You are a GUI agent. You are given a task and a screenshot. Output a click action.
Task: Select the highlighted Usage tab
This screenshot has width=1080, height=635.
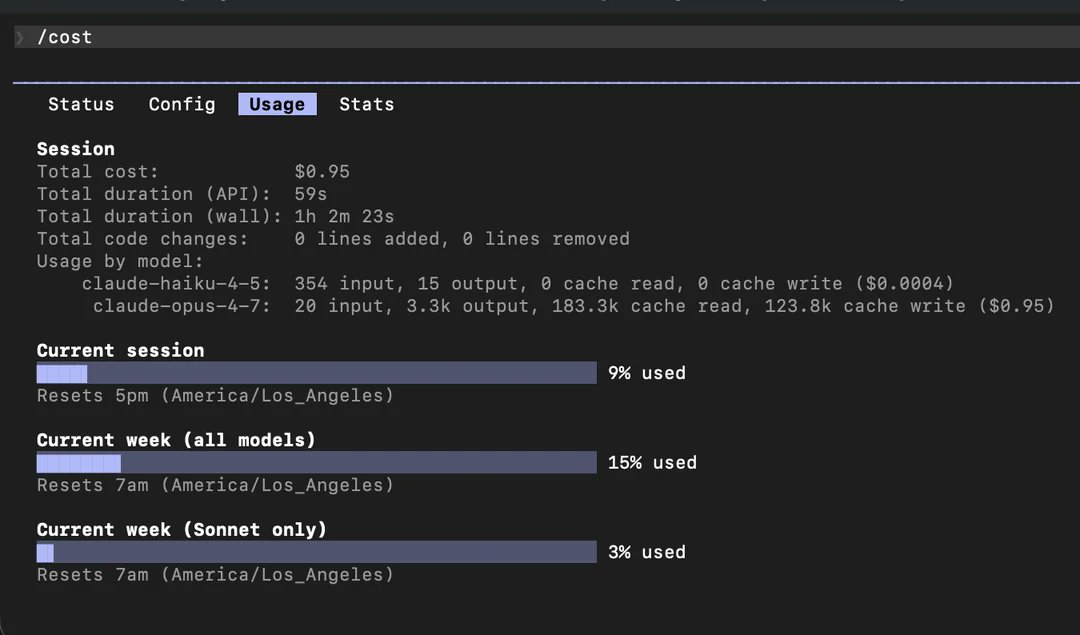pyautogui.click(x=277, y=104)
